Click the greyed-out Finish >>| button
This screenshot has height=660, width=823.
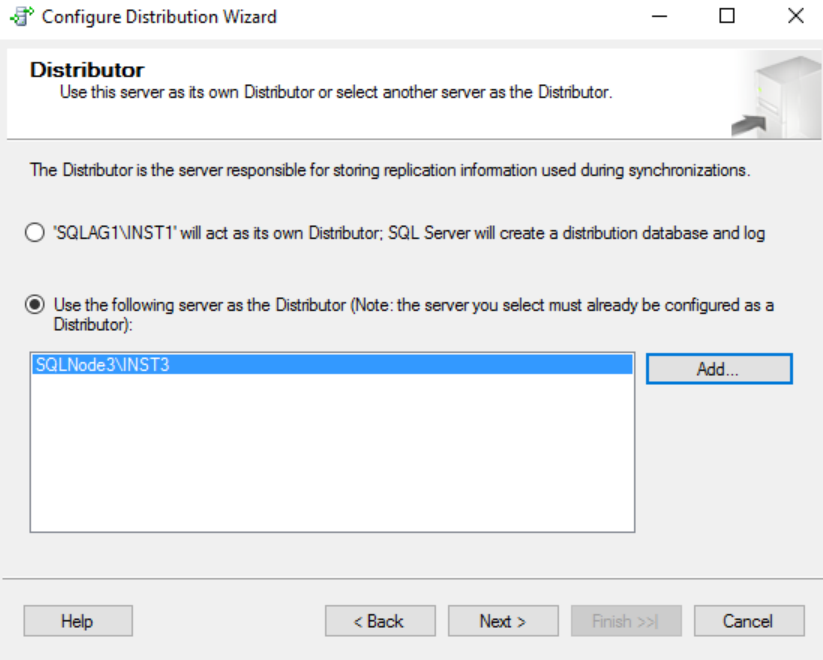pyautogui.click(x=625, y=621)
